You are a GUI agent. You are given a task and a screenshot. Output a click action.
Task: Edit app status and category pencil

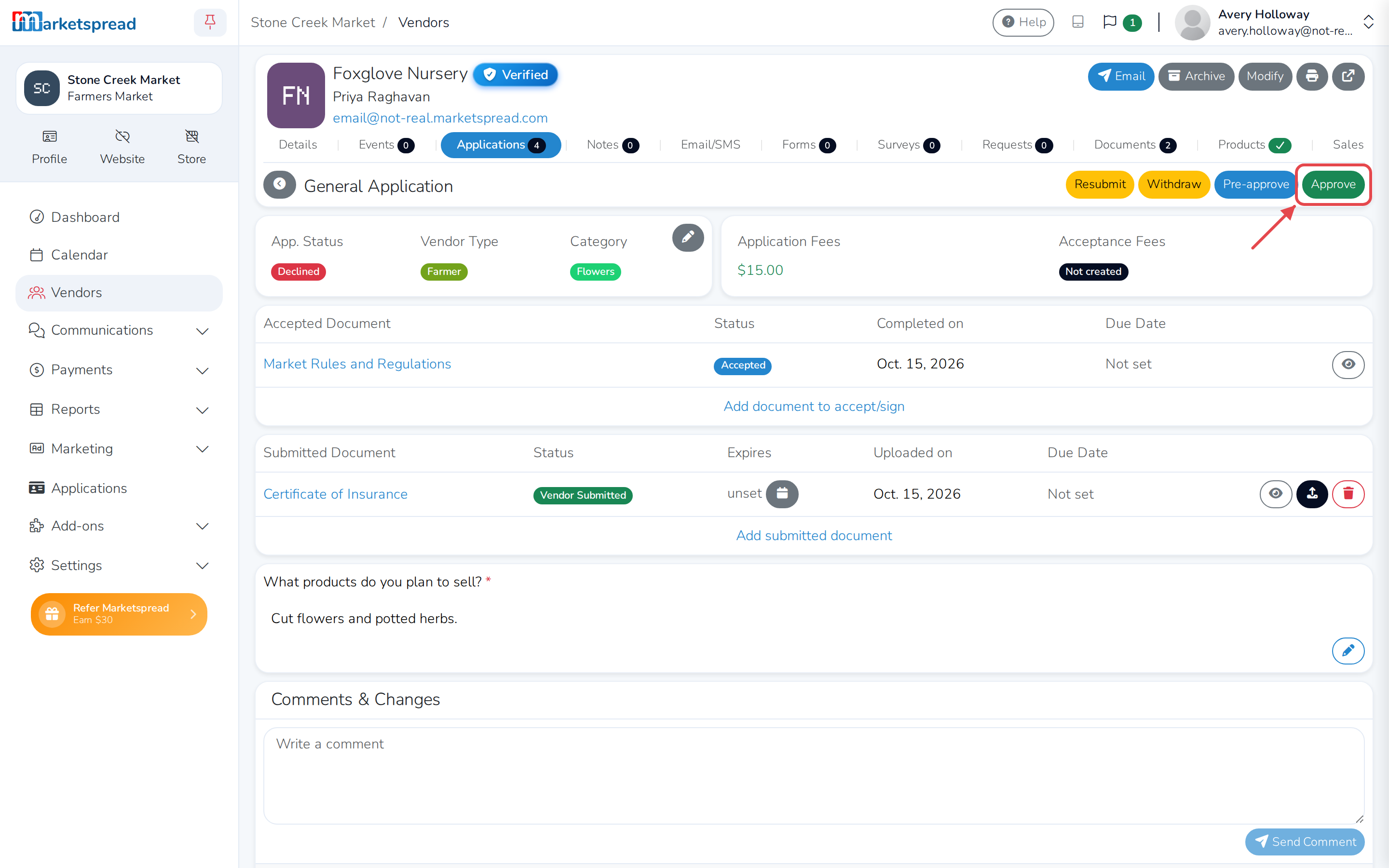point(688,238)
